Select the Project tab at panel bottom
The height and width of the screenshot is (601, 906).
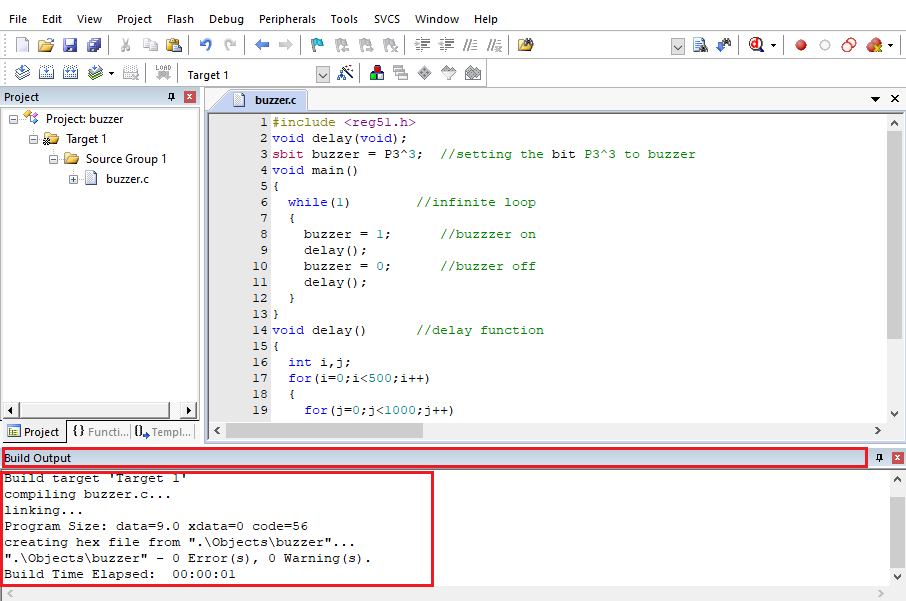(x=34, y=432)
